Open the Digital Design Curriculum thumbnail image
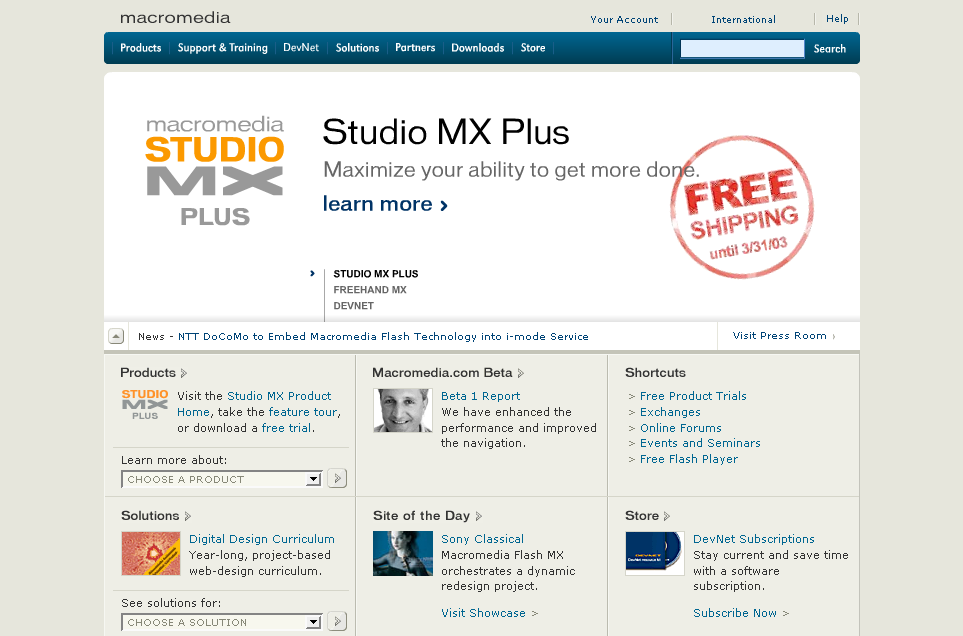 coord(151,554)
